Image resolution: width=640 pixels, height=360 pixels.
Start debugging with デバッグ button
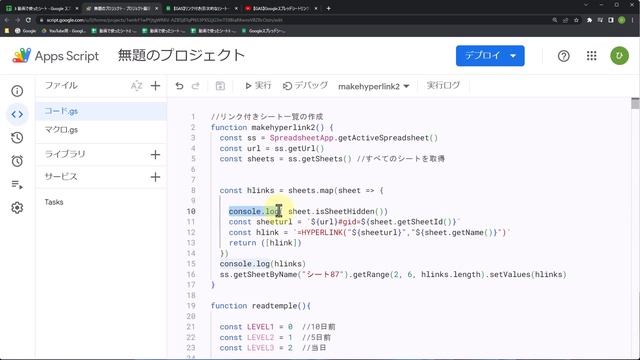tap(305, 86)
